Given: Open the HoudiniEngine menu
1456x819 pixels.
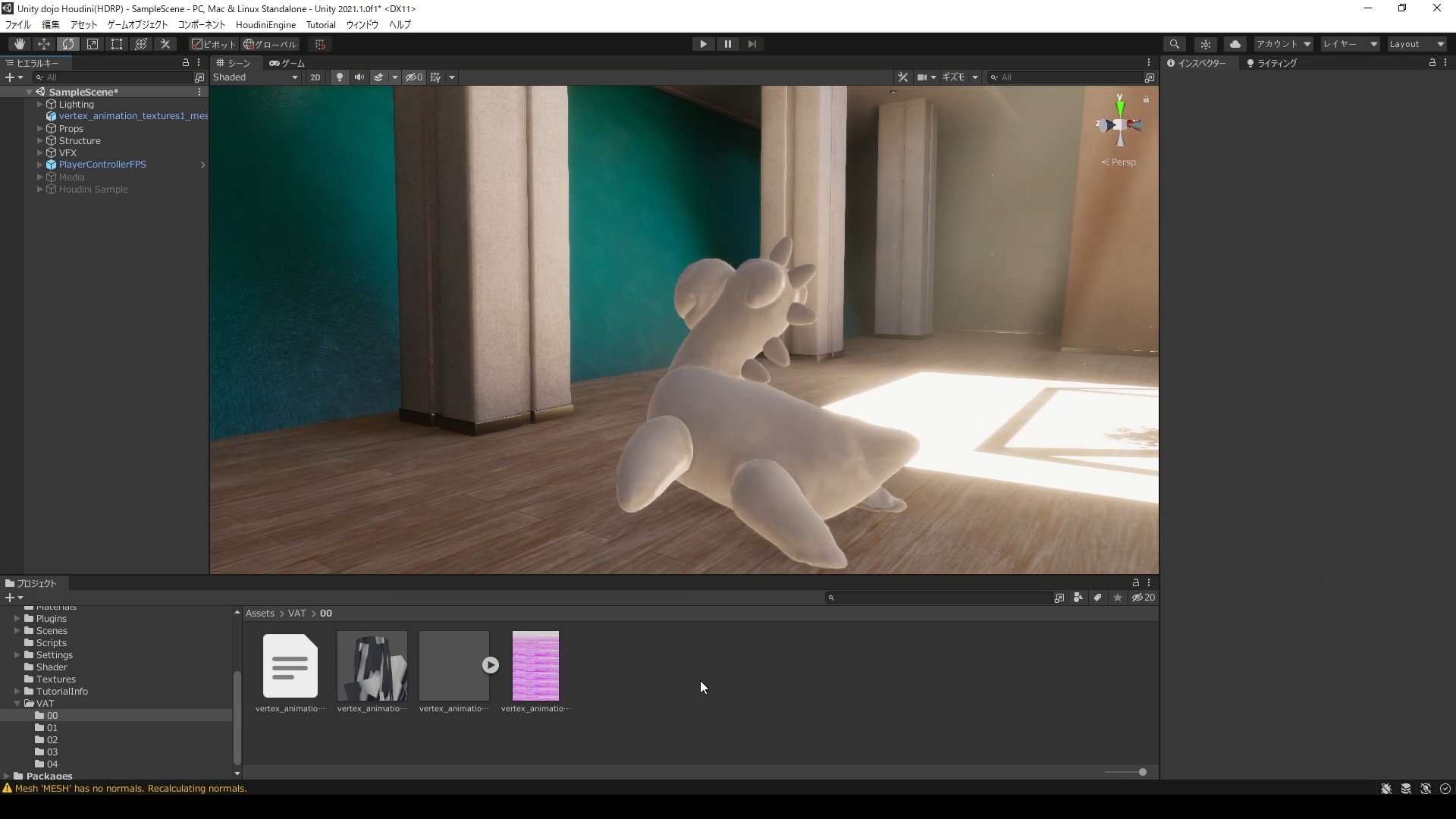Looking at the screenshot, I should (265, 25).
